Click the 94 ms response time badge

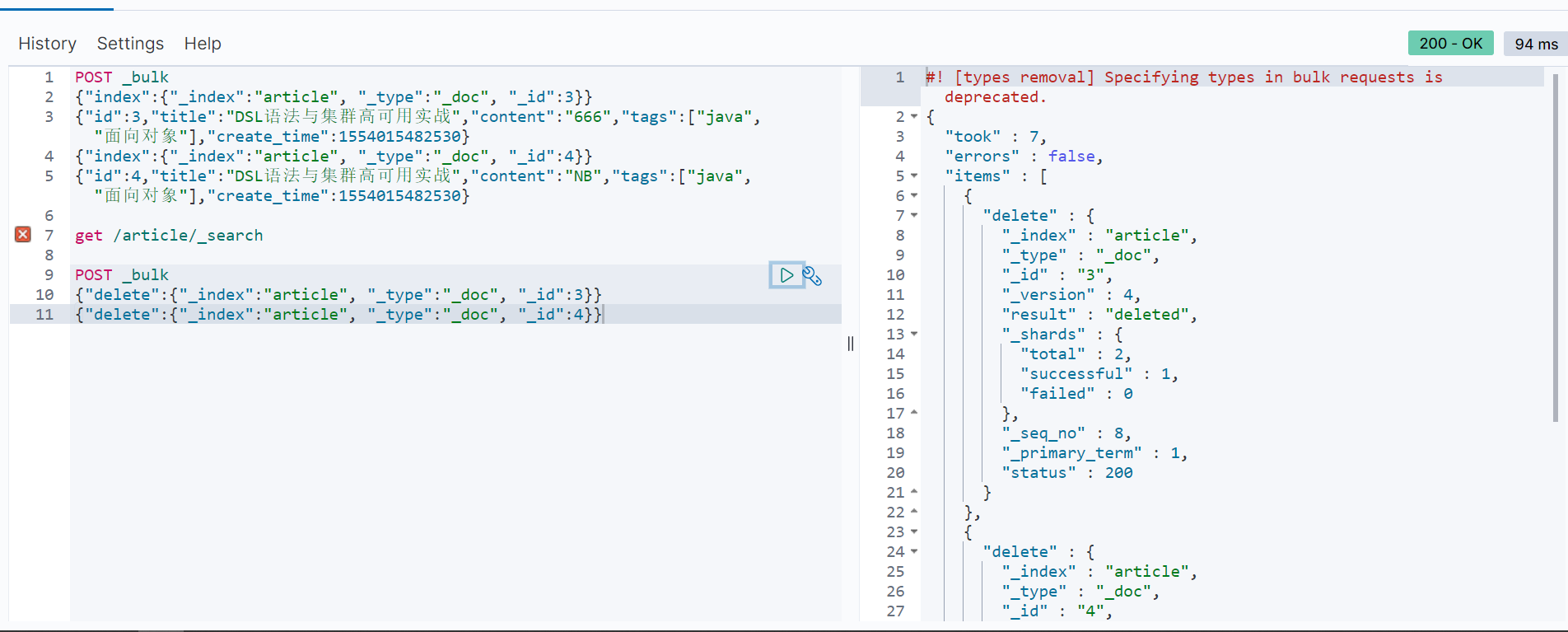tap(1536, 44)
